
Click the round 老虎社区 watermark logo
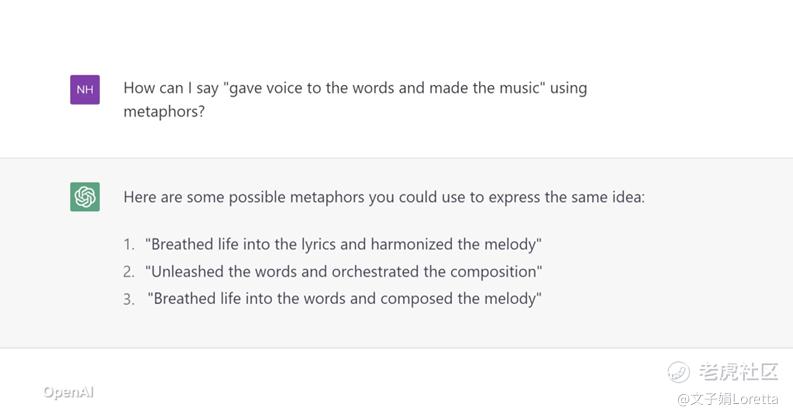[x=679, y=372]
